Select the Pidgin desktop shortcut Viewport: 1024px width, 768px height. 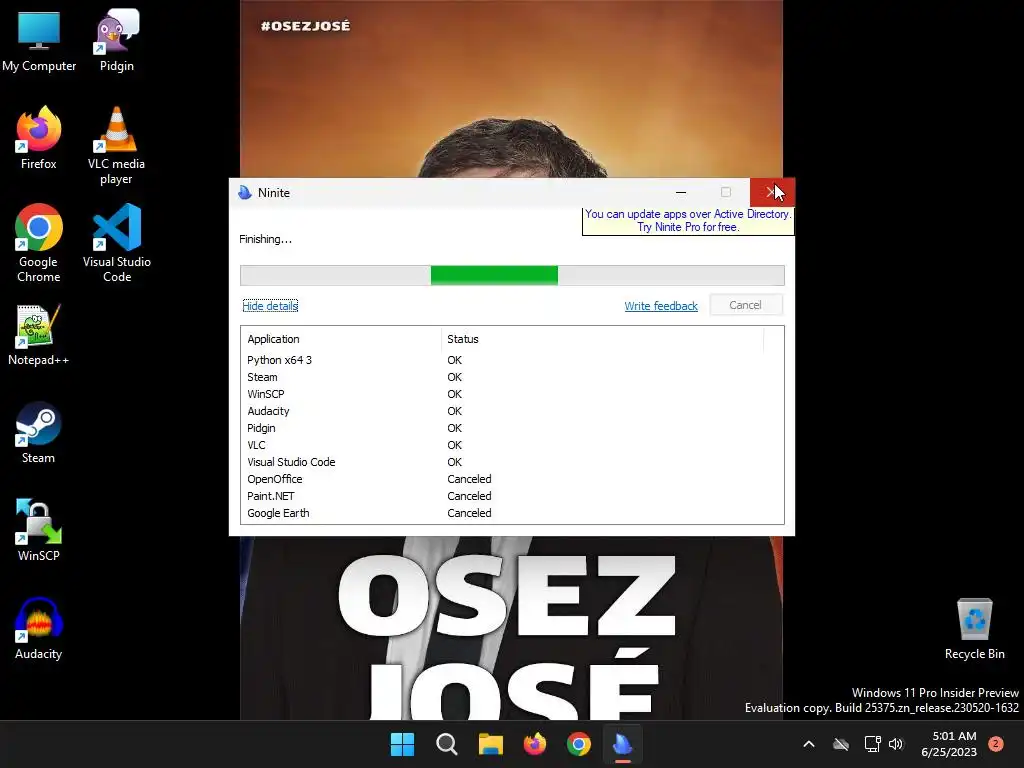click(x=116, y=41)
